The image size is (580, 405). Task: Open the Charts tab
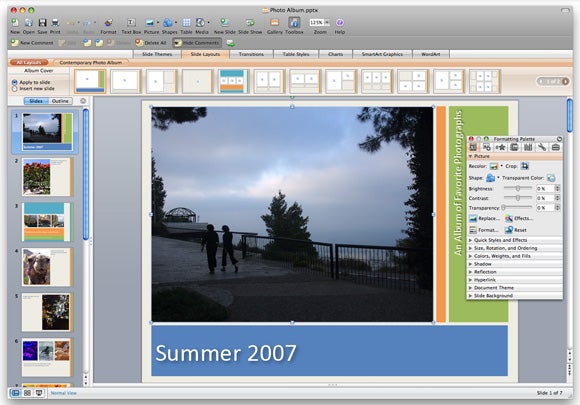(x=335, y=54)
